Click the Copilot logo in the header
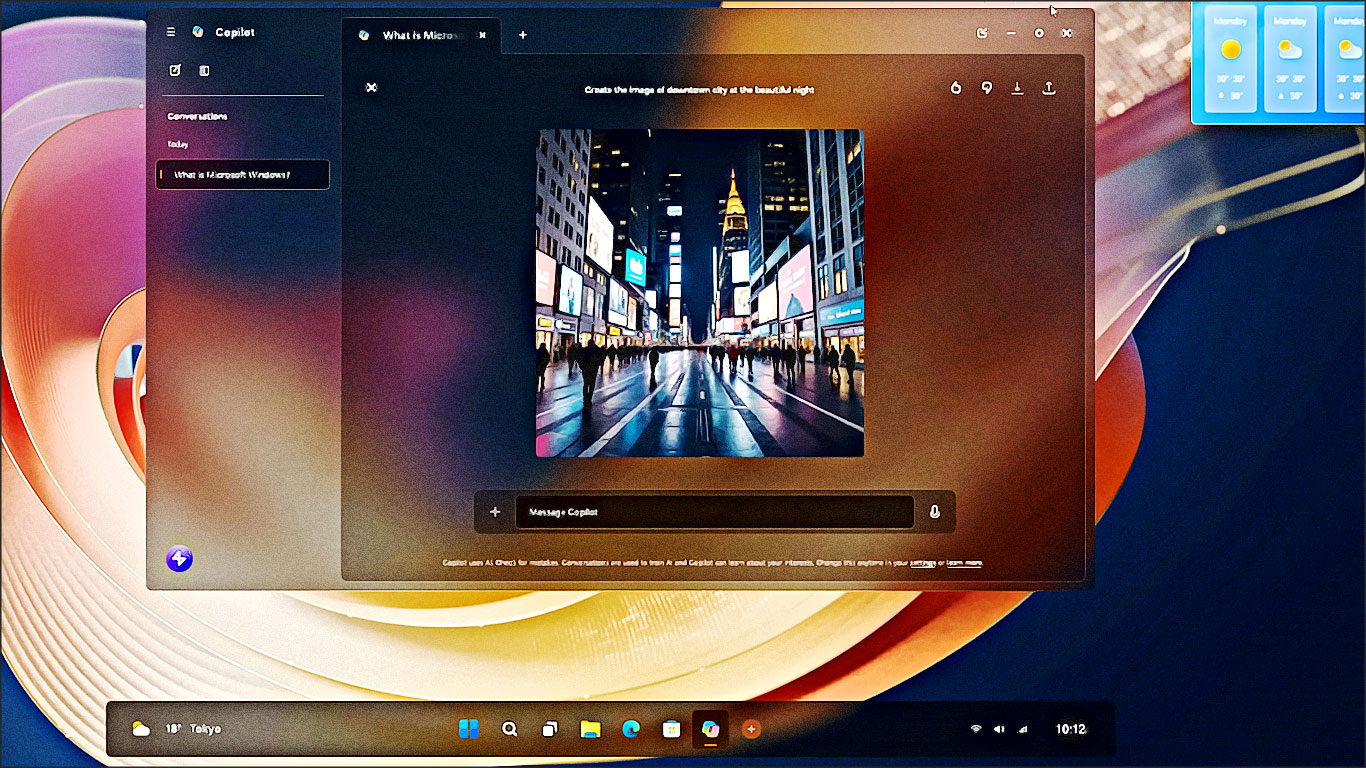 click(198, 32)
